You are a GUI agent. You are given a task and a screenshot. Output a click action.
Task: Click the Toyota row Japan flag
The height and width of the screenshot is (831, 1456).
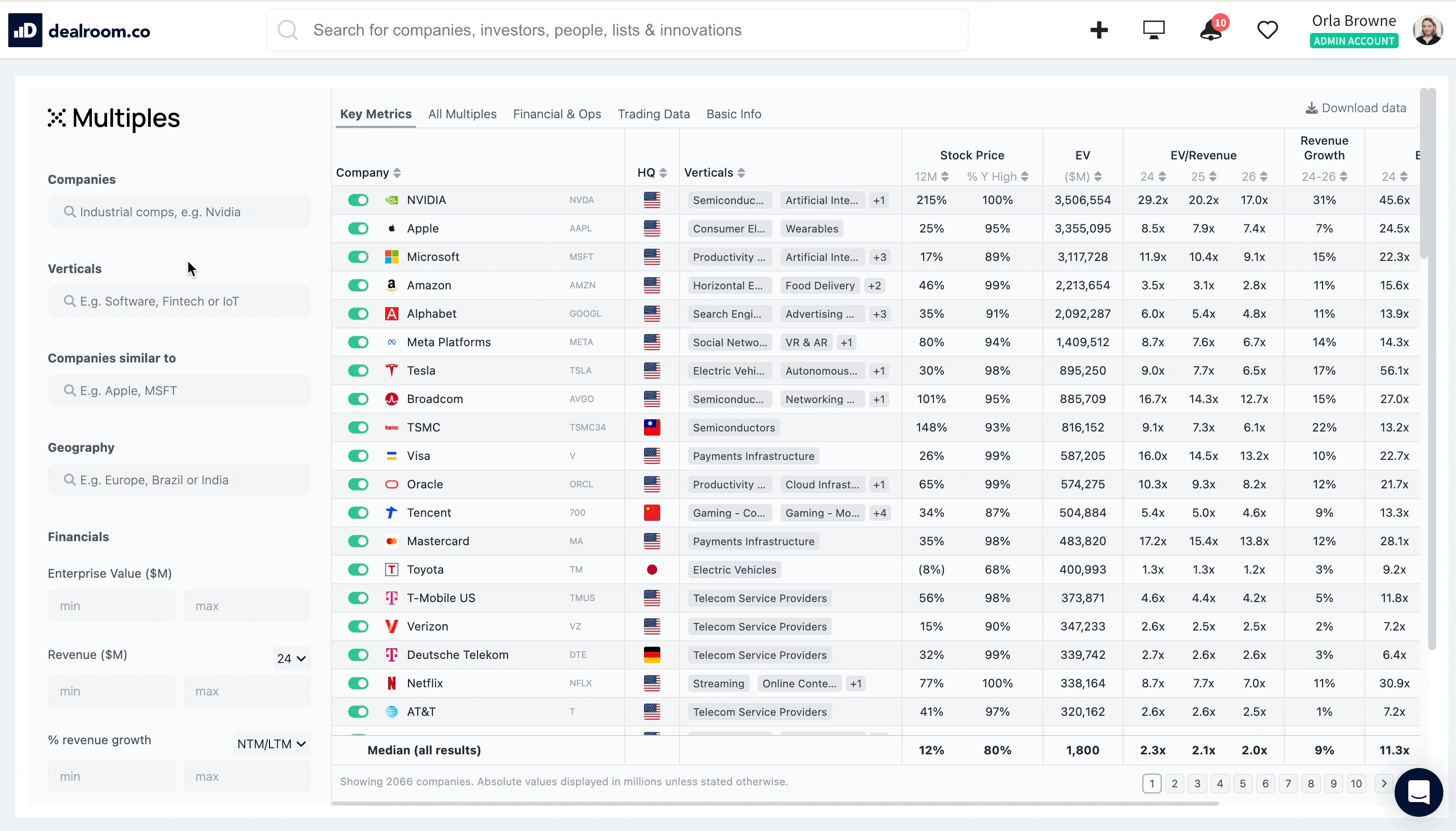(652, 570)
